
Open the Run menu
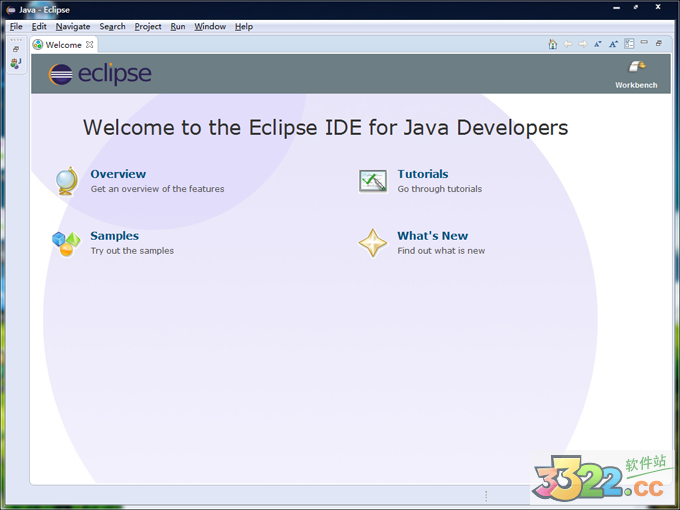pyautogui.click(x=178, y=26)
